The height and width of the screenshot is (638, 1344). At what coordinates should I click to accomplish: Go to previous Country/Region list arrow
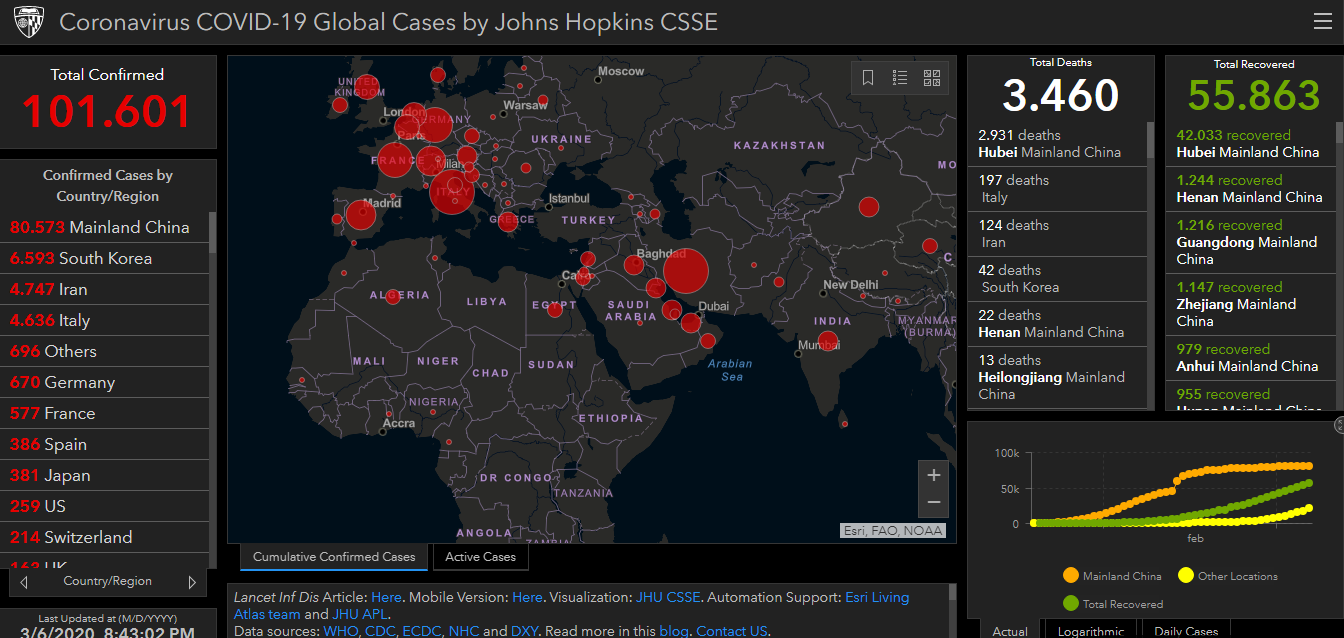(x=24, y=582)
